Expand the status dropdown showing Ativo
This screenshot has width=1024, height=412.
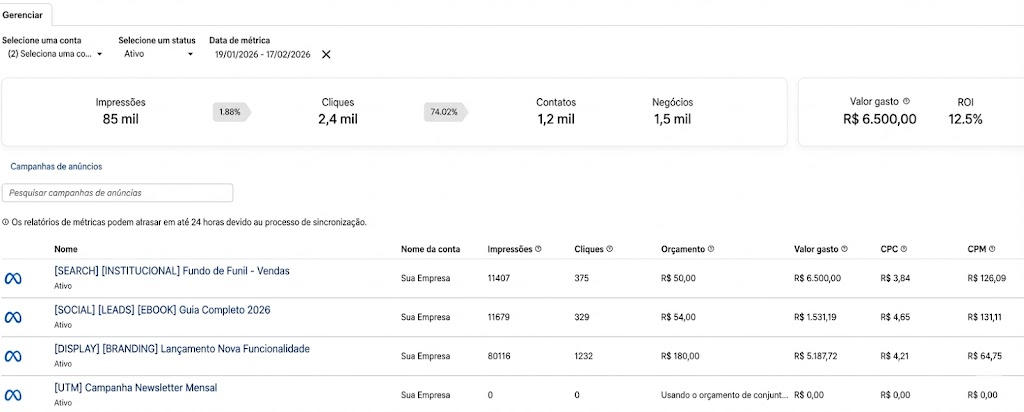(158, 54)
